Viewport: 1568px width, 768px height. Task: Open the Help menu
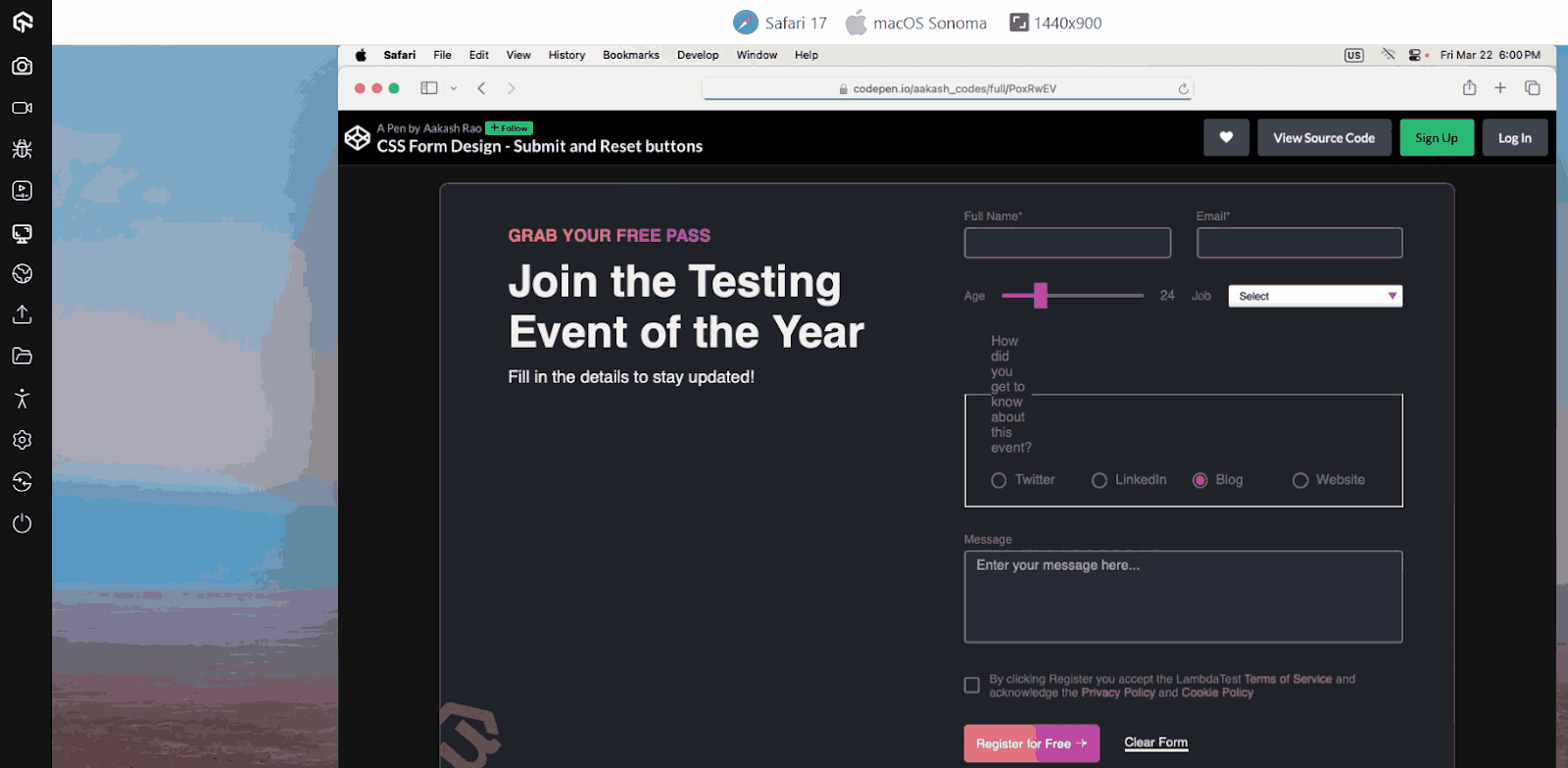pyautogui.click(x=807, y=55)
